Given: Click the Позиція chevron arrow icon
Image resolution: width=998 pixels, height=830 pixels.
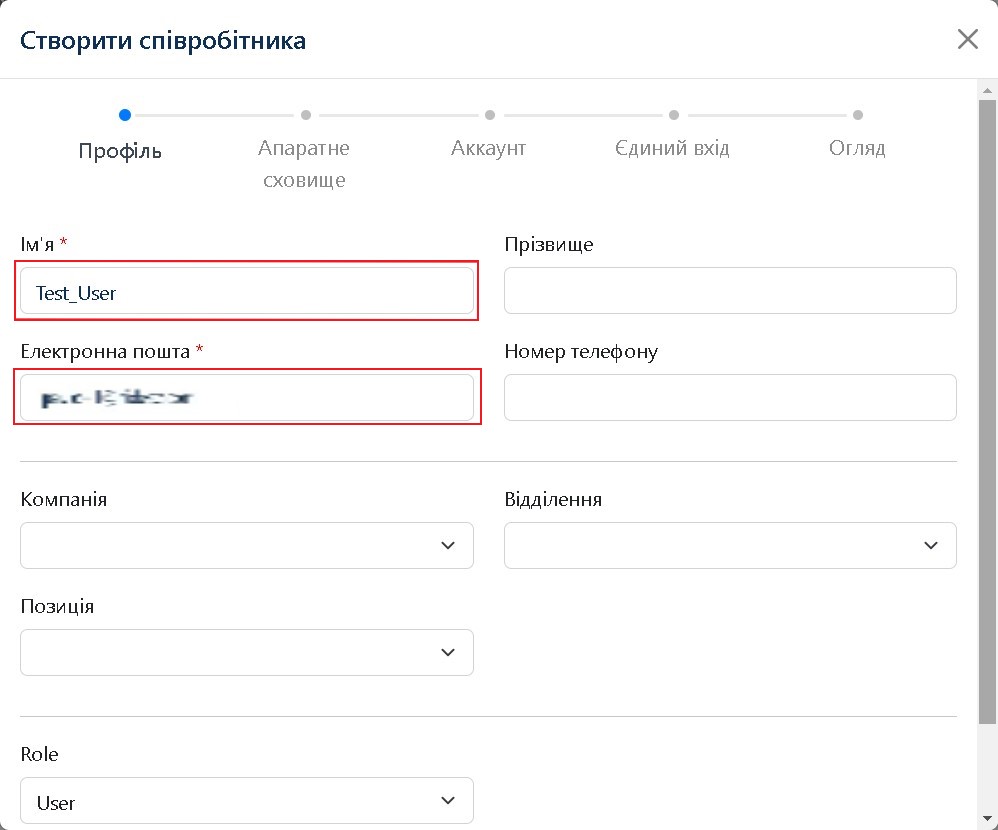Looking at the screenshot, I should coord(447,652).
